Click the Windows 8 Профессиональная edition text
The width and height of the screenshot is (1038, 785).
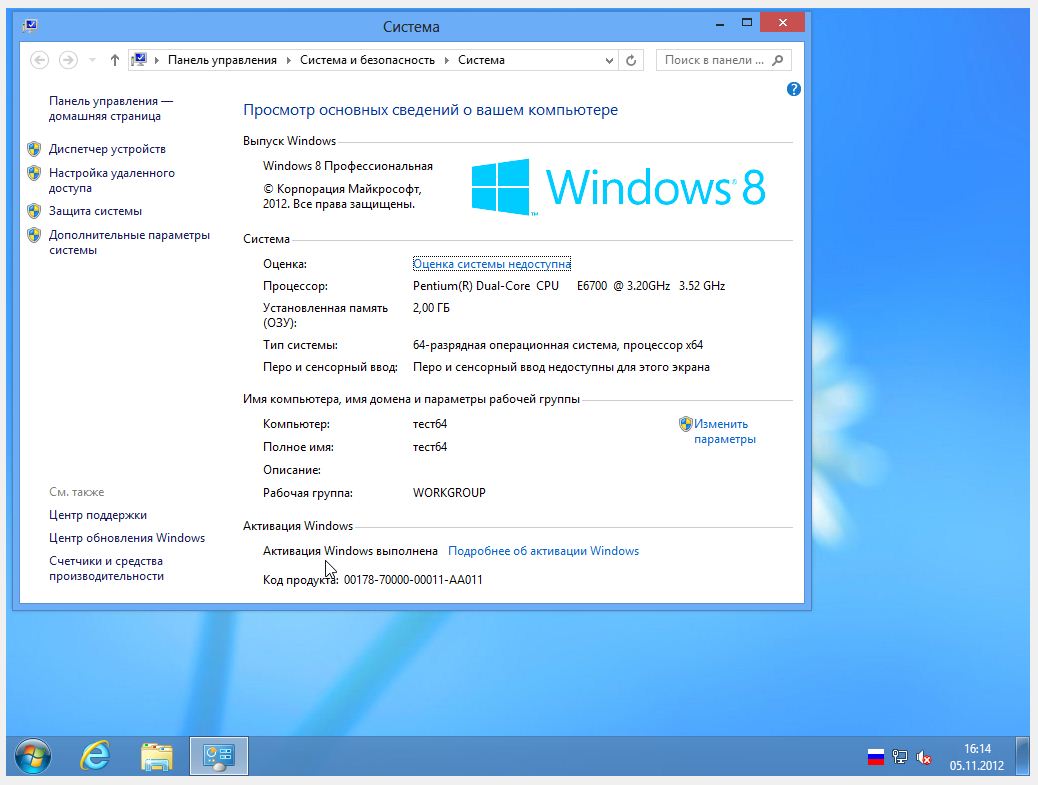[348, 166]
